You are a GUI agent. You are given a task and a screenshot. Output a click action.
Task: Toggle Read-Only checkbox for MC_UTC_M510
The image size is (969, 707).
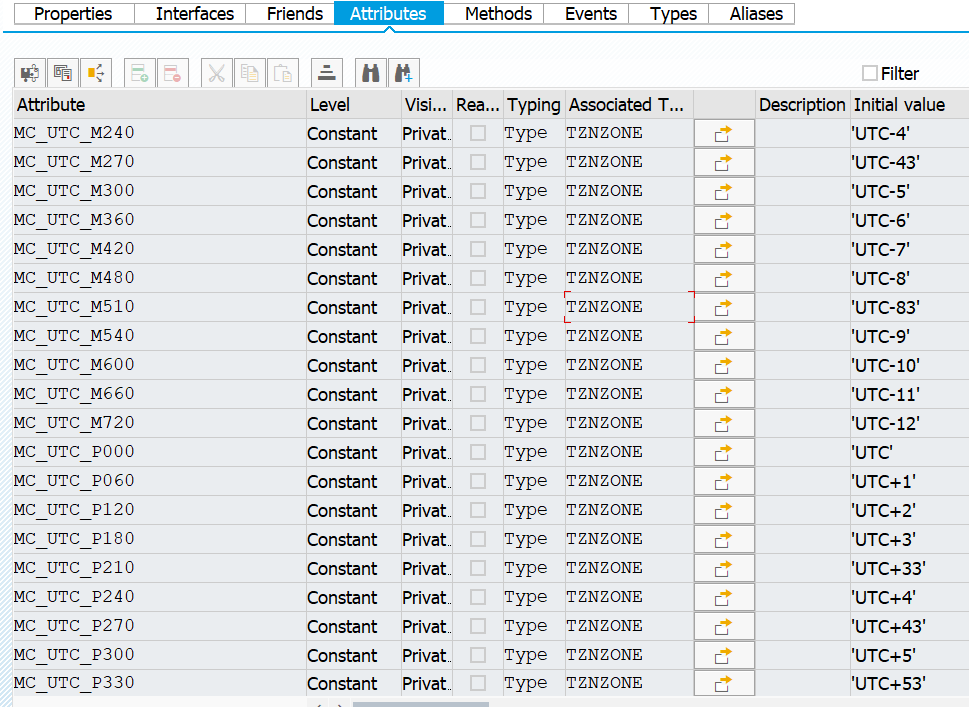(x=478, y=307)
